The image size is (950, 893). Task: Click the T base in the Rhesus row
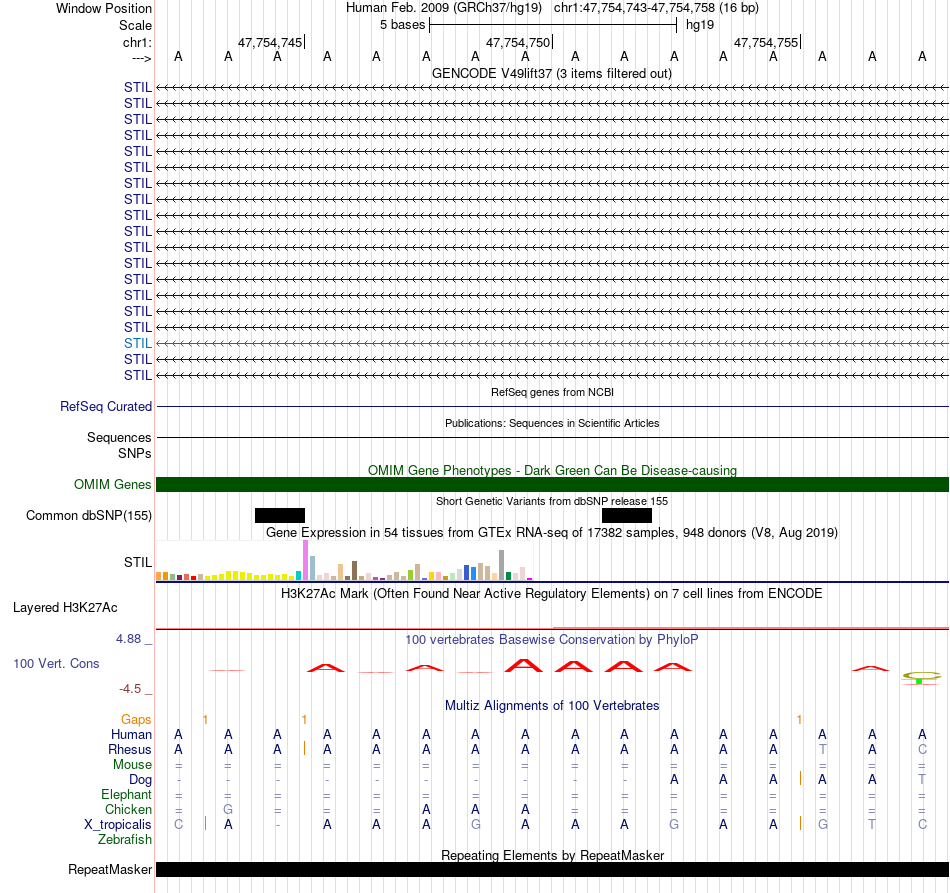click(823, 749)
